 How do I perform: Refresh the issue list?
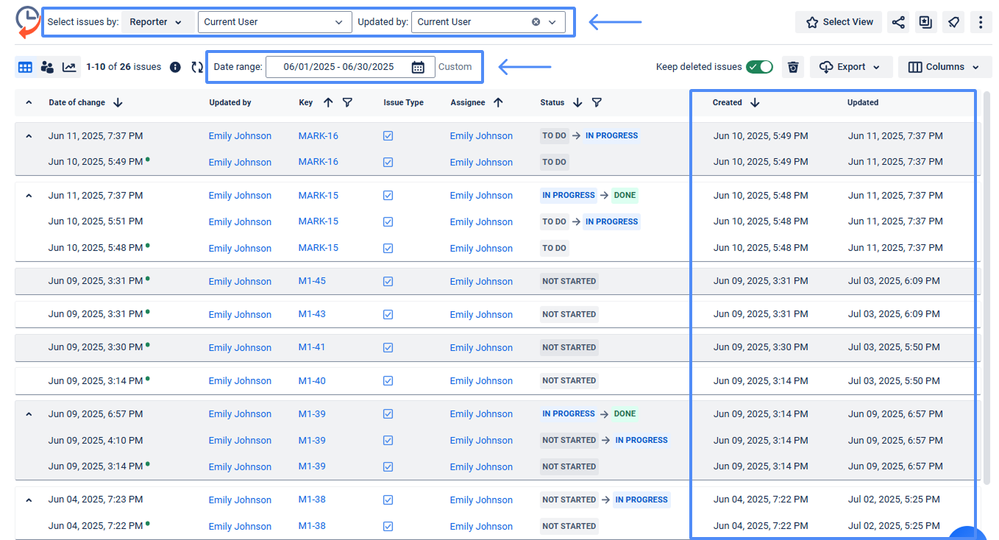coord(197,67)
